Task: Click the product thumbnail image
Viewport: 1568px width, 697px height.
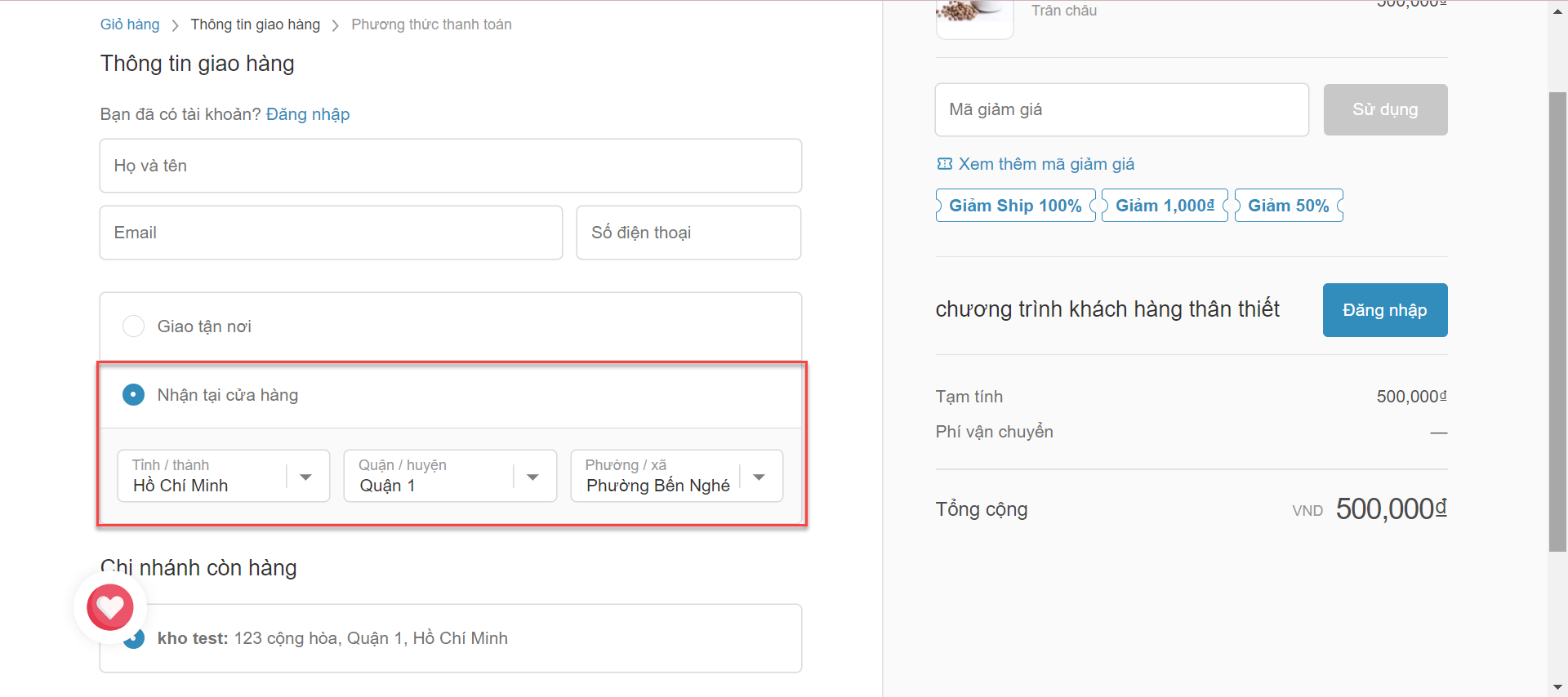Action: 974,16
